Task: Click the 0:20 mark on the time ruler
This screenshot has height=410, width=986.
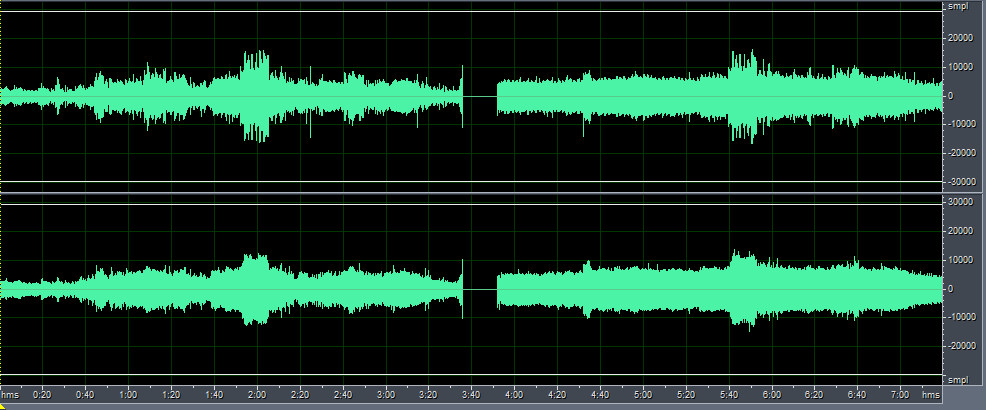Action: point(42,395)
